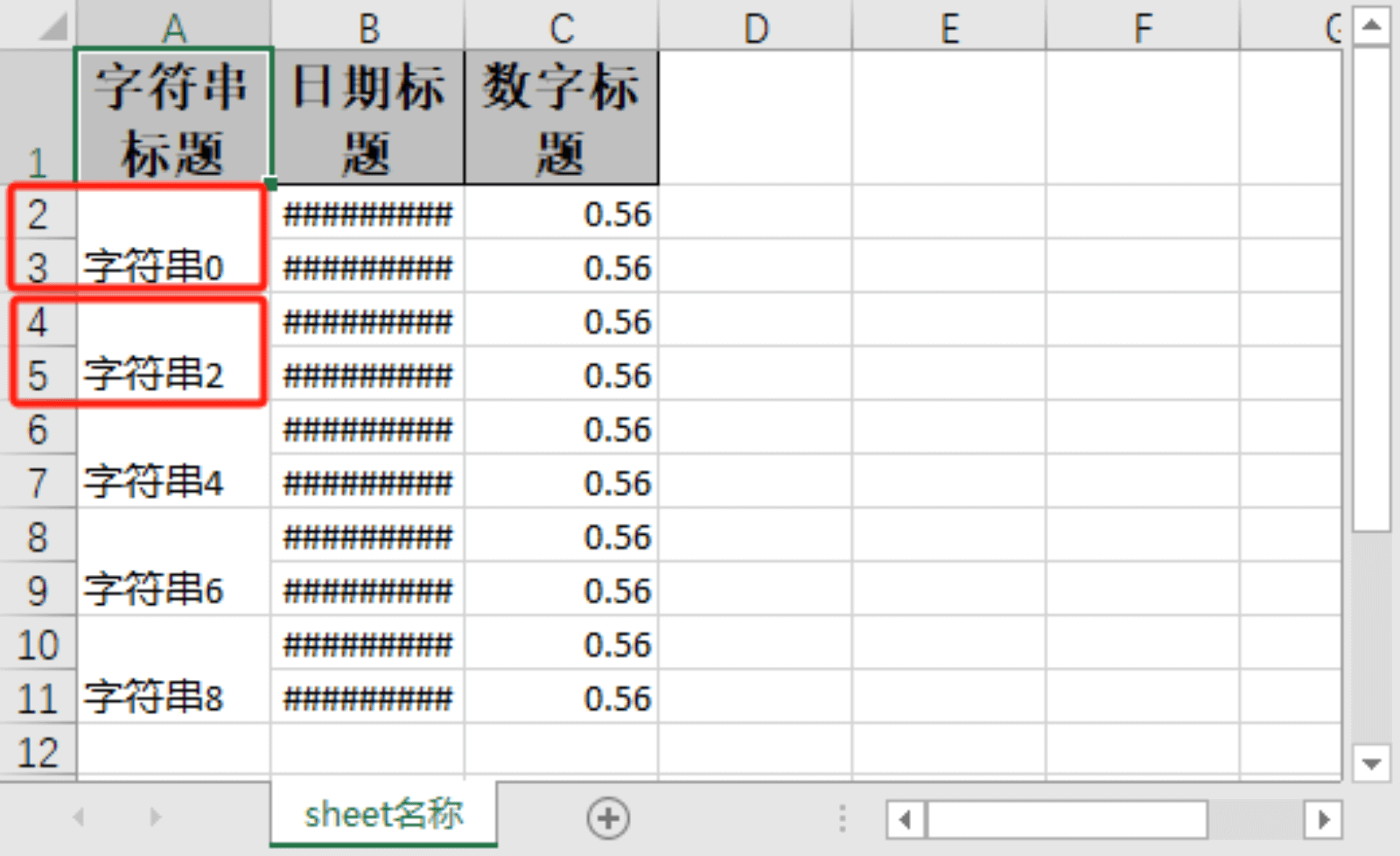Image resolution: width=1400 pixels, height=856 pixels.
Task: Click the vertical scrollbar thumb
Action: (x=1371, y=289)
